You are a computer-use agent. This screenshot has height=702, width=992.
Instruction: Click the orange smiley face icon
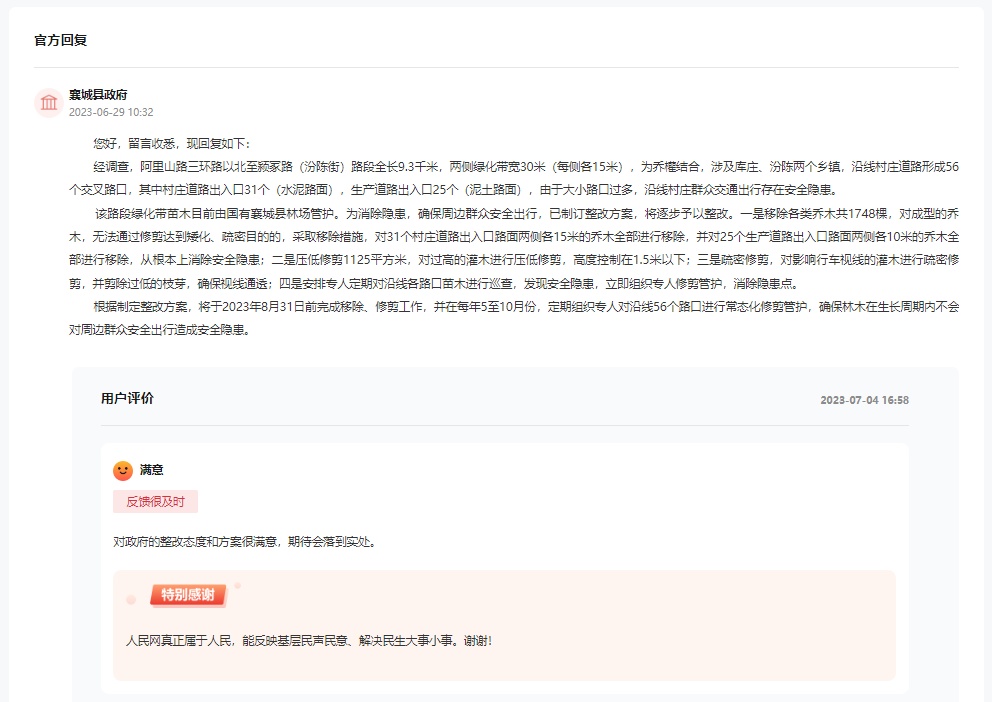123,470
